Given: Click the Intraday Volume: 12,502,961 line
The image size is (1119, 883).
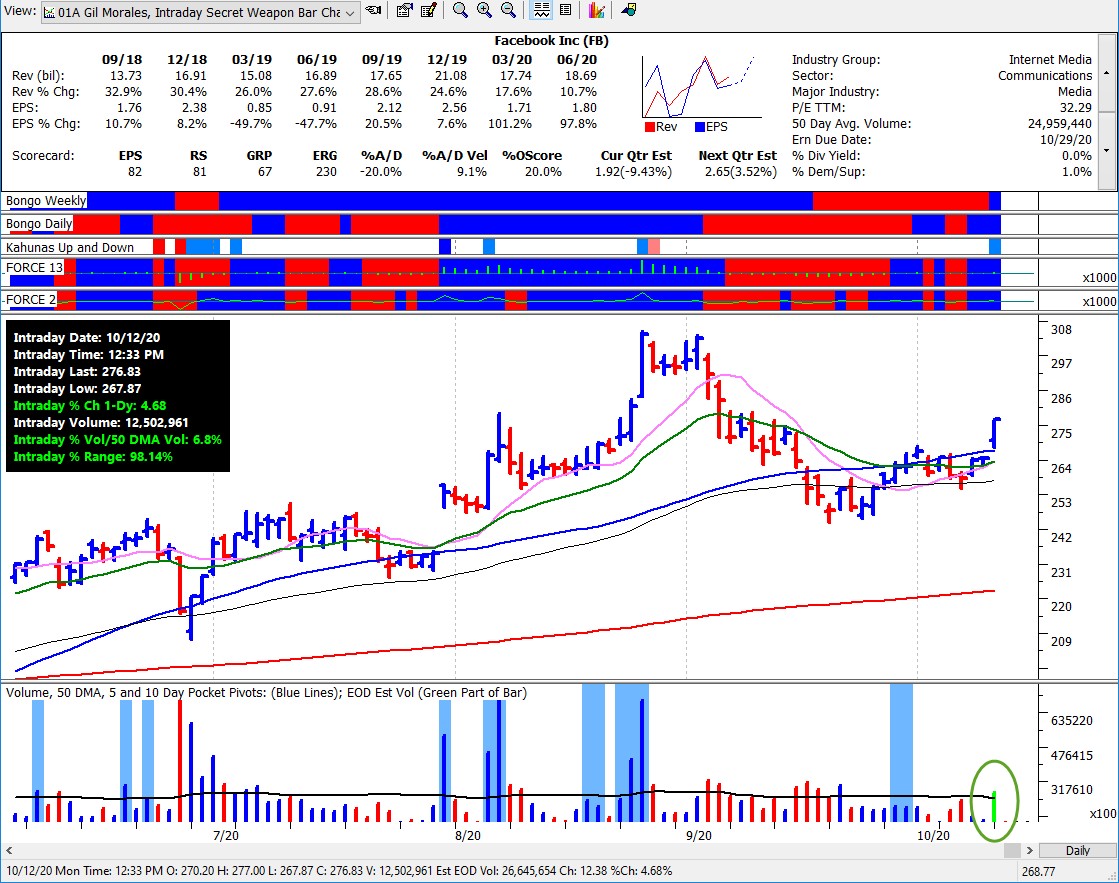Looking at the screenshot, I should (x=101, y=423).
